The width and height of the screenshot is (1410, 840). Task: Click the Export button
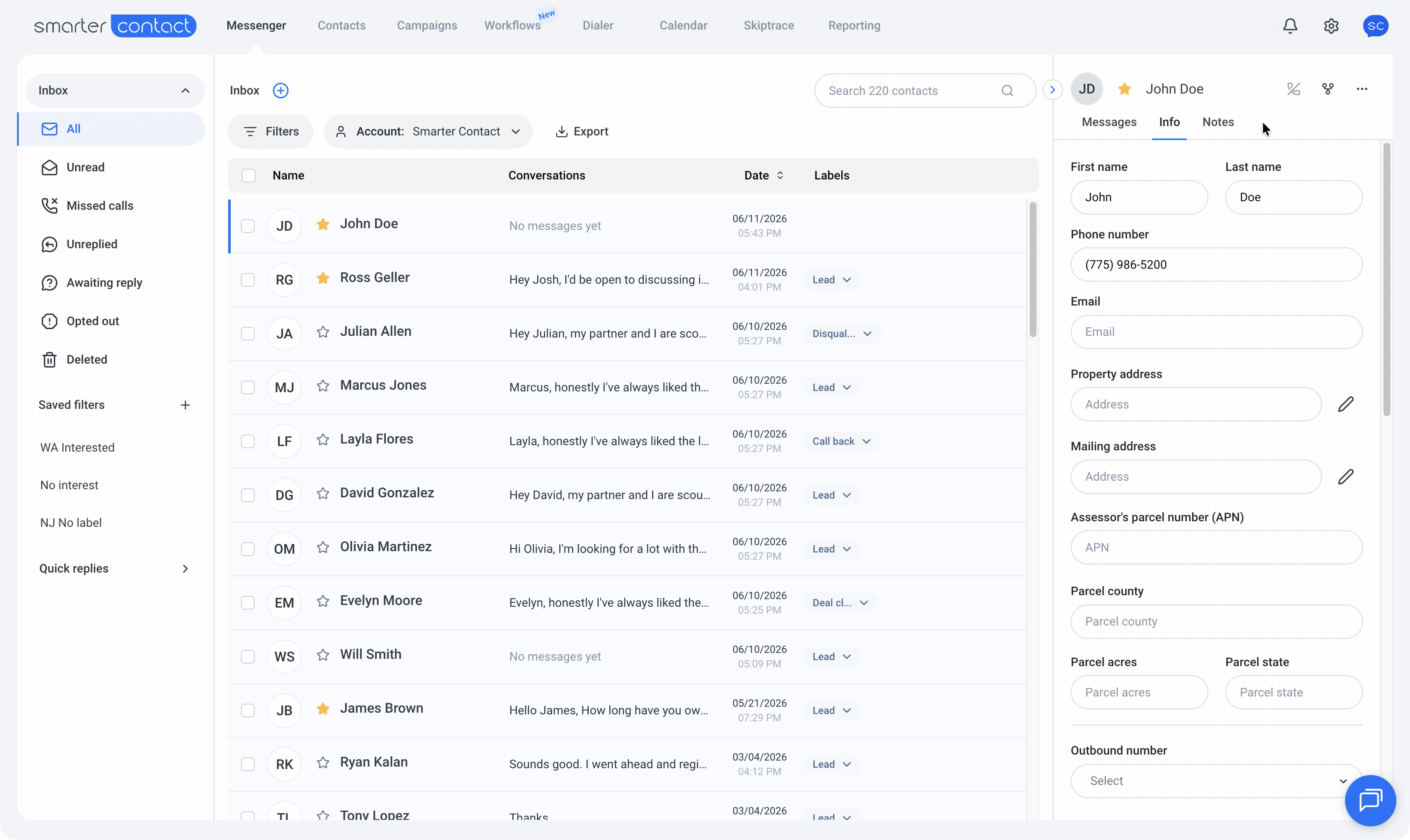click(582, 131)
